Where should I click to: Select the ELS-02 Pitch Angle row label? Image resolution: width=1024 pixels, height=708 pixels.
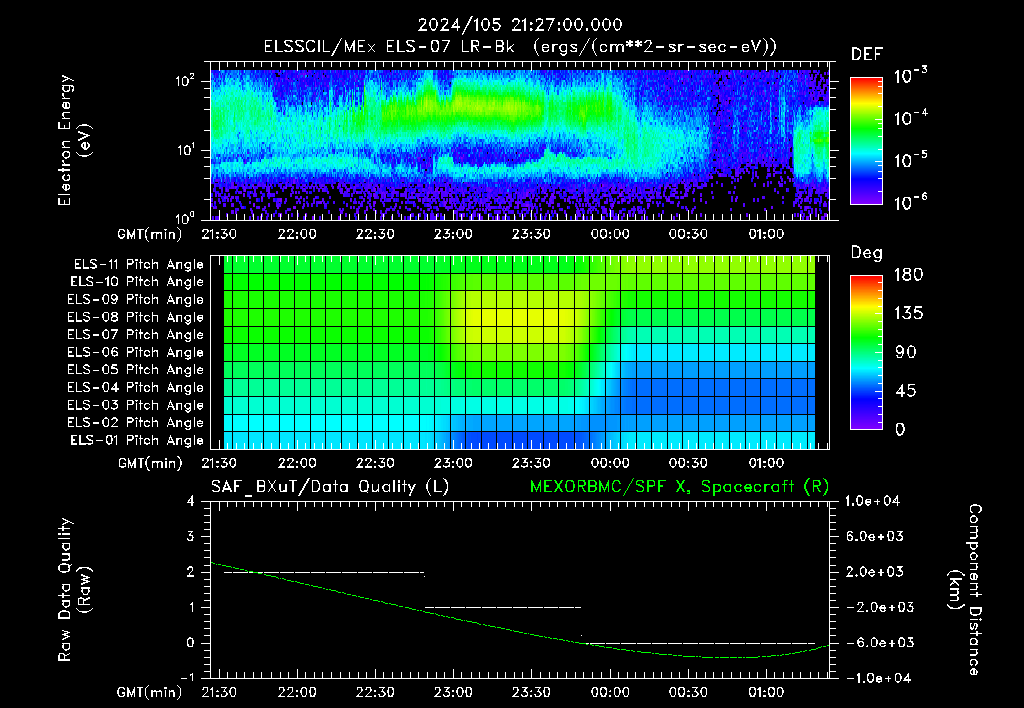pos(135,423)
